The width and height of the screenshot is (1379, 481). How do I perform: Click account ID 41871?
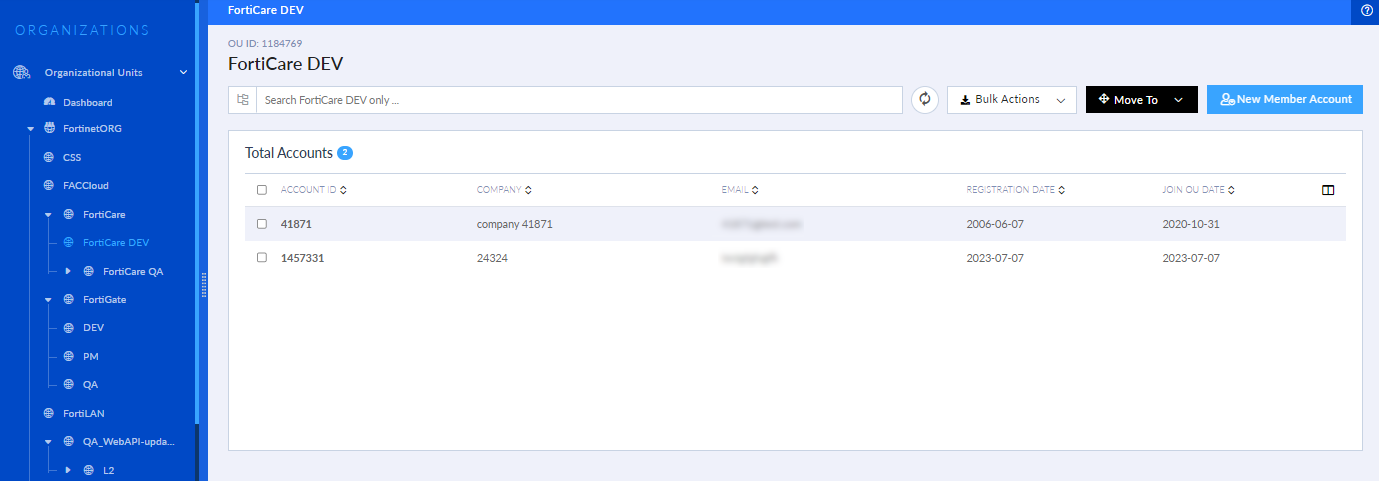296,224
